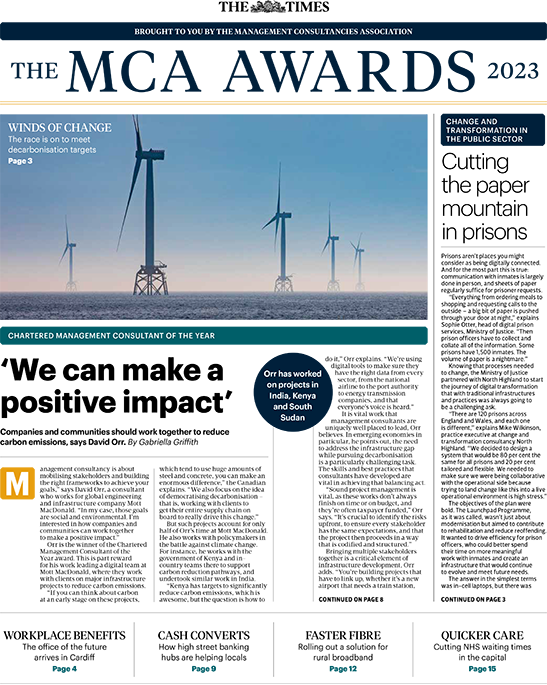This screenshot has width=547, height=685.
Task: Click the 'The MCA Awards' main title
Action: pos(243,71)
